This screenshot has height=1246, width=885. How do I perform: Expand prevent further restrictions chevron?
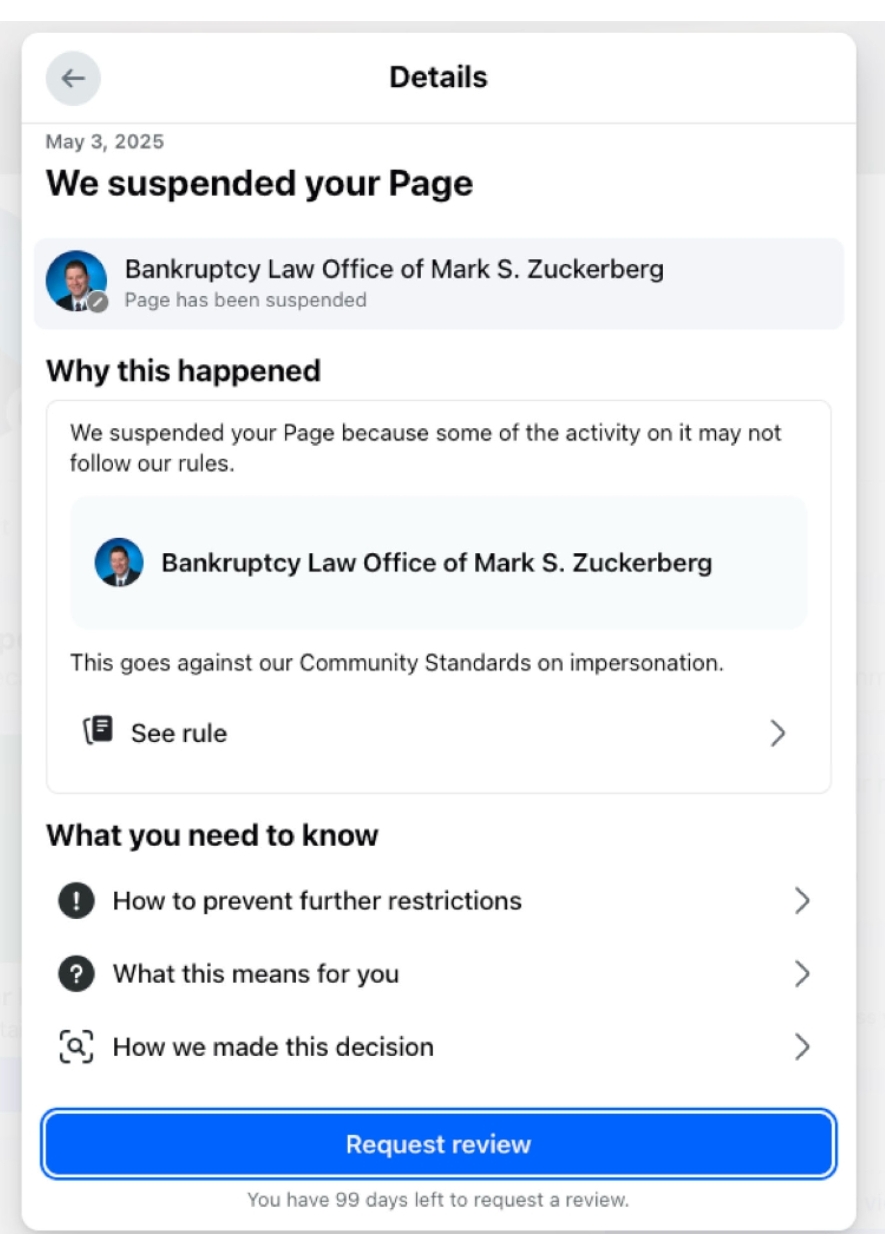801,901
